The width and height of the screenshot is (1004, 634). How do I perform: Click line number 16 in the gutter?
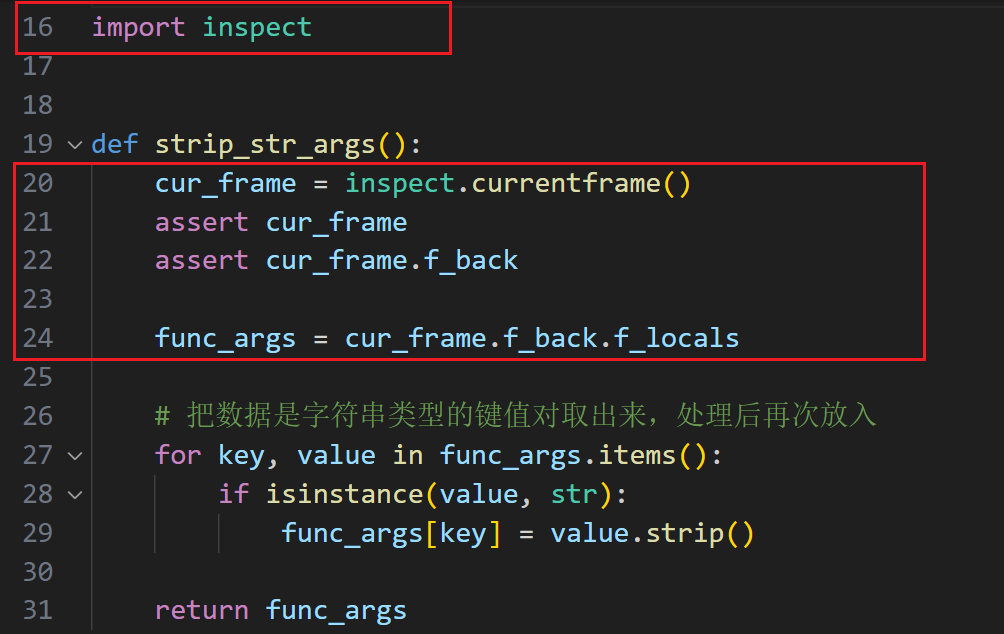[x=37, y=27]
